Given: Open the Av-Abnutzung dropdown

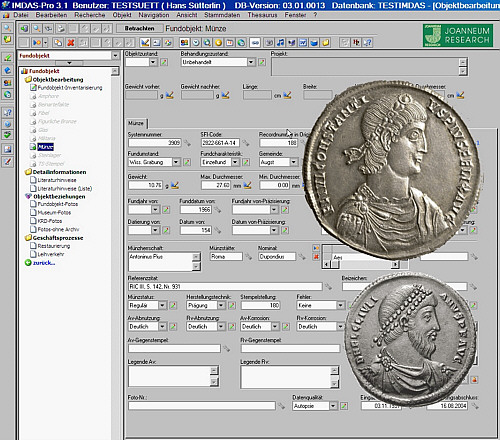Looking at the screenshot, I should [162, 327].
